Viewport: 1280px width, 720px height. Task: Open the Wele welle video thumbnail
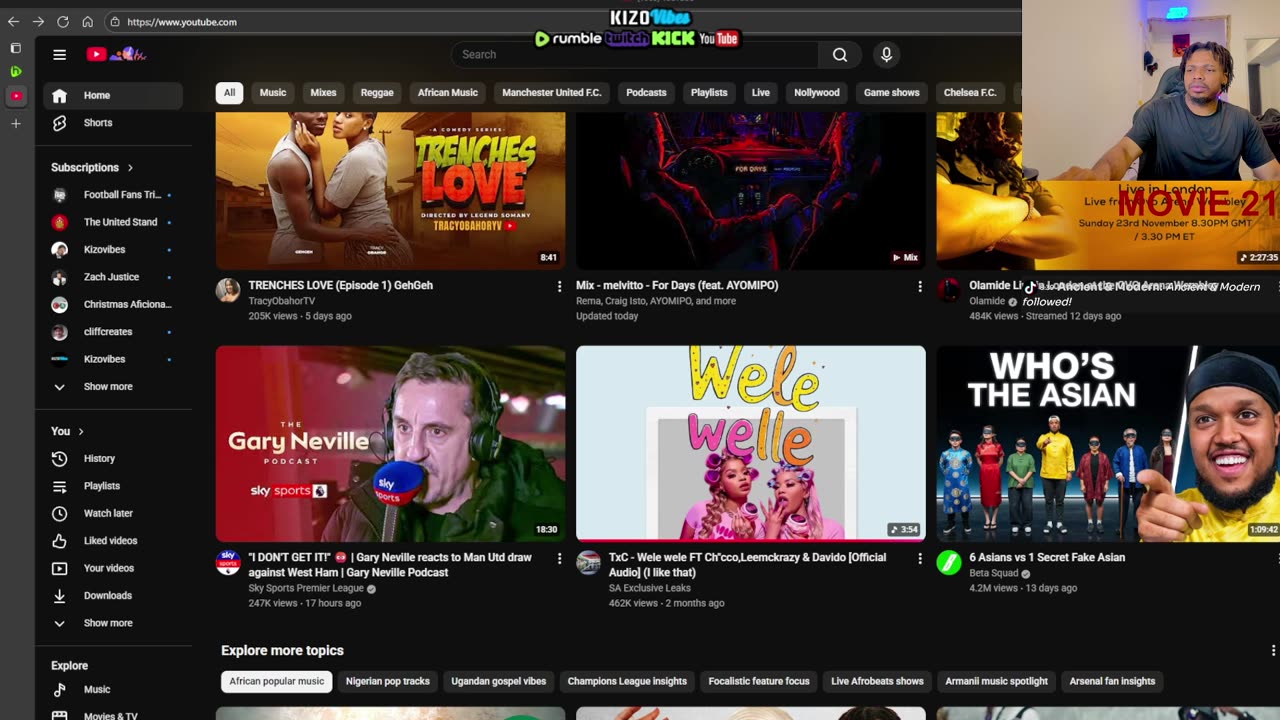pos(751,444)
